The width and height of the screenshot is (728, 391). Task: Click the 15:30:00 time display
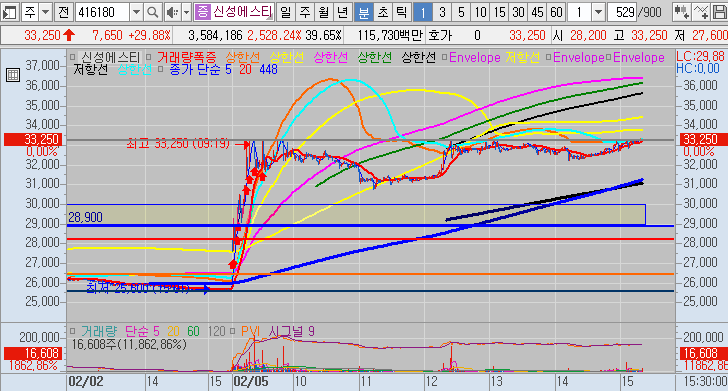tap(705, 382)
